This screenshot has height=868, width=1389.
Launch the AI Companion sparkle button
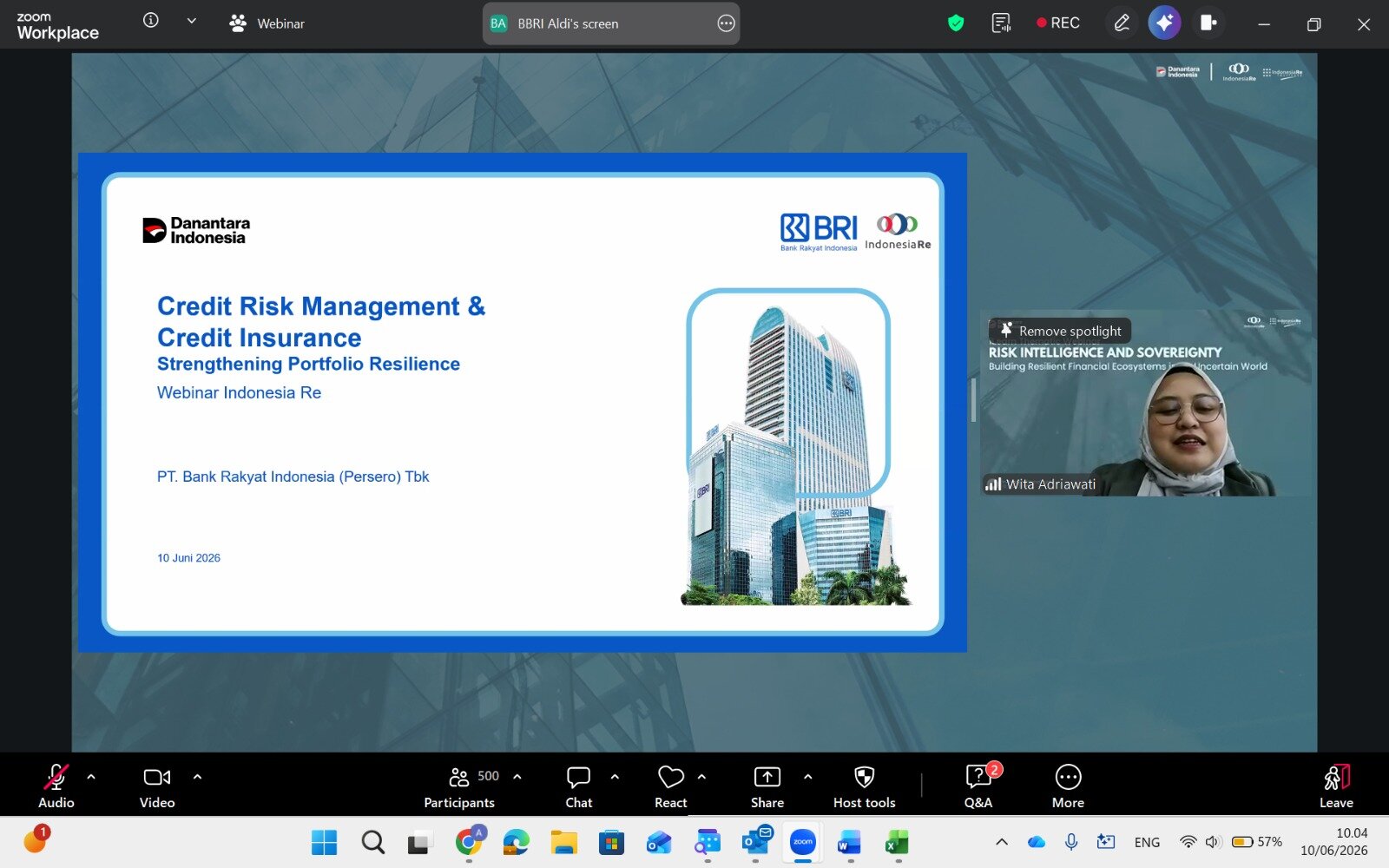coord(1164,23)
